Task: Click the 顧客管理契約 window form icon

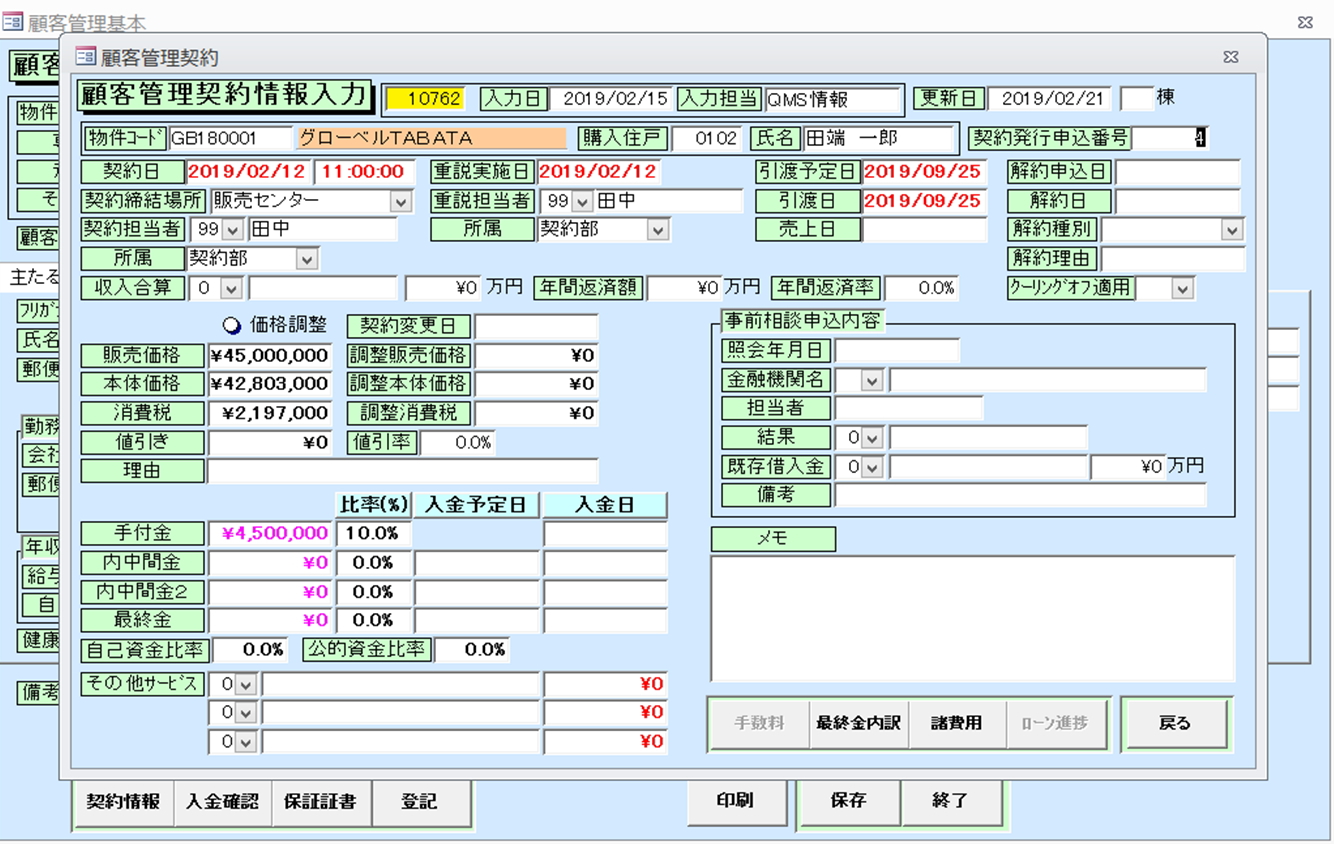Action: 86,57
